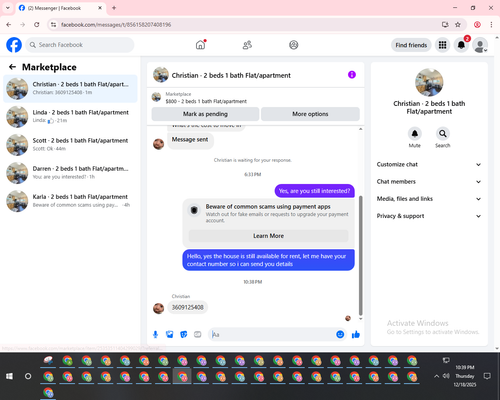Search in conversation using the magnifier icon

[443, 134]
